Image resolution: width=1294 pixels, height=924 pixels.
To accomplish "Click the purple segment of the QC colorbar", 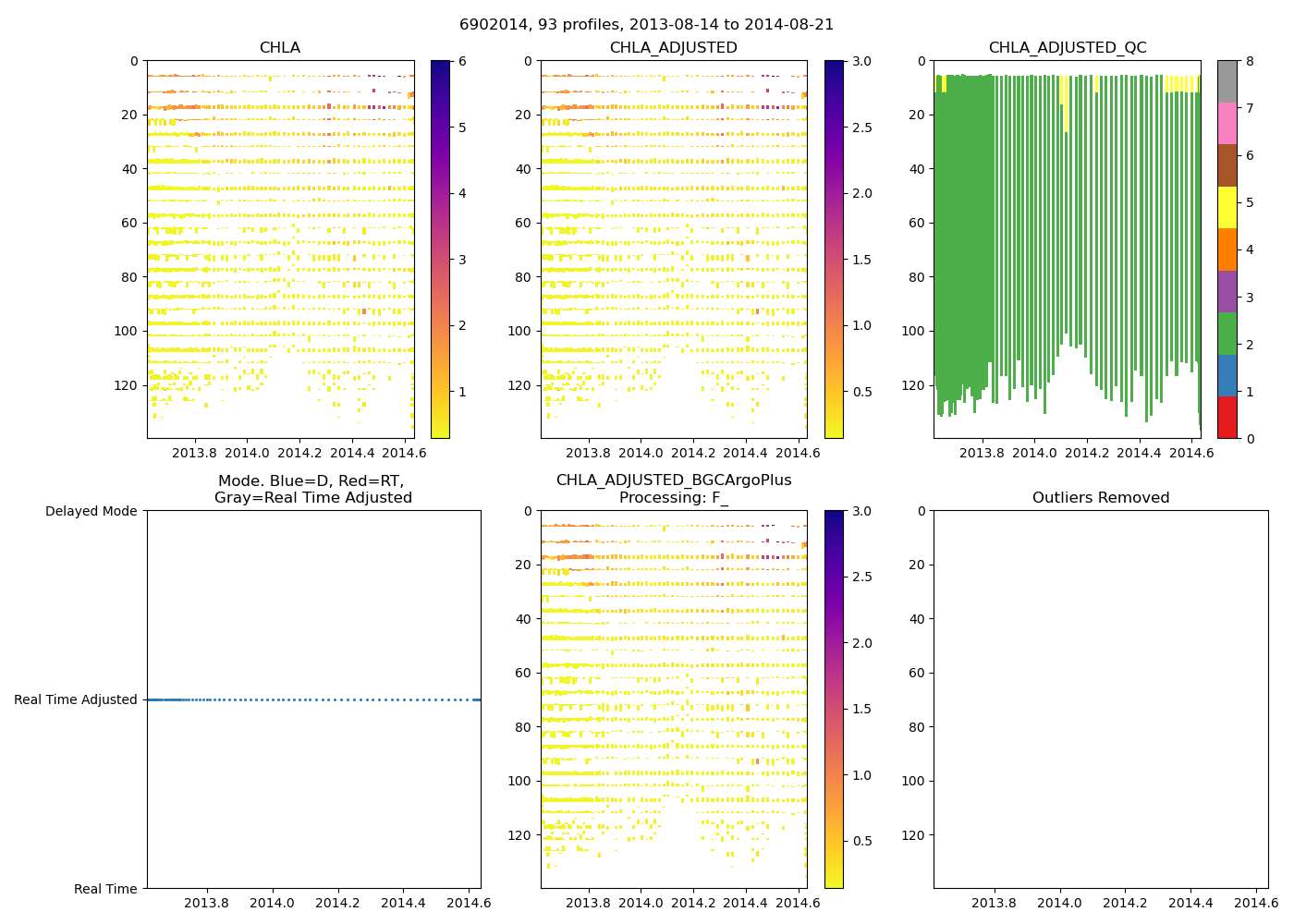I will pyautogui.click(x=1227, y=291).
